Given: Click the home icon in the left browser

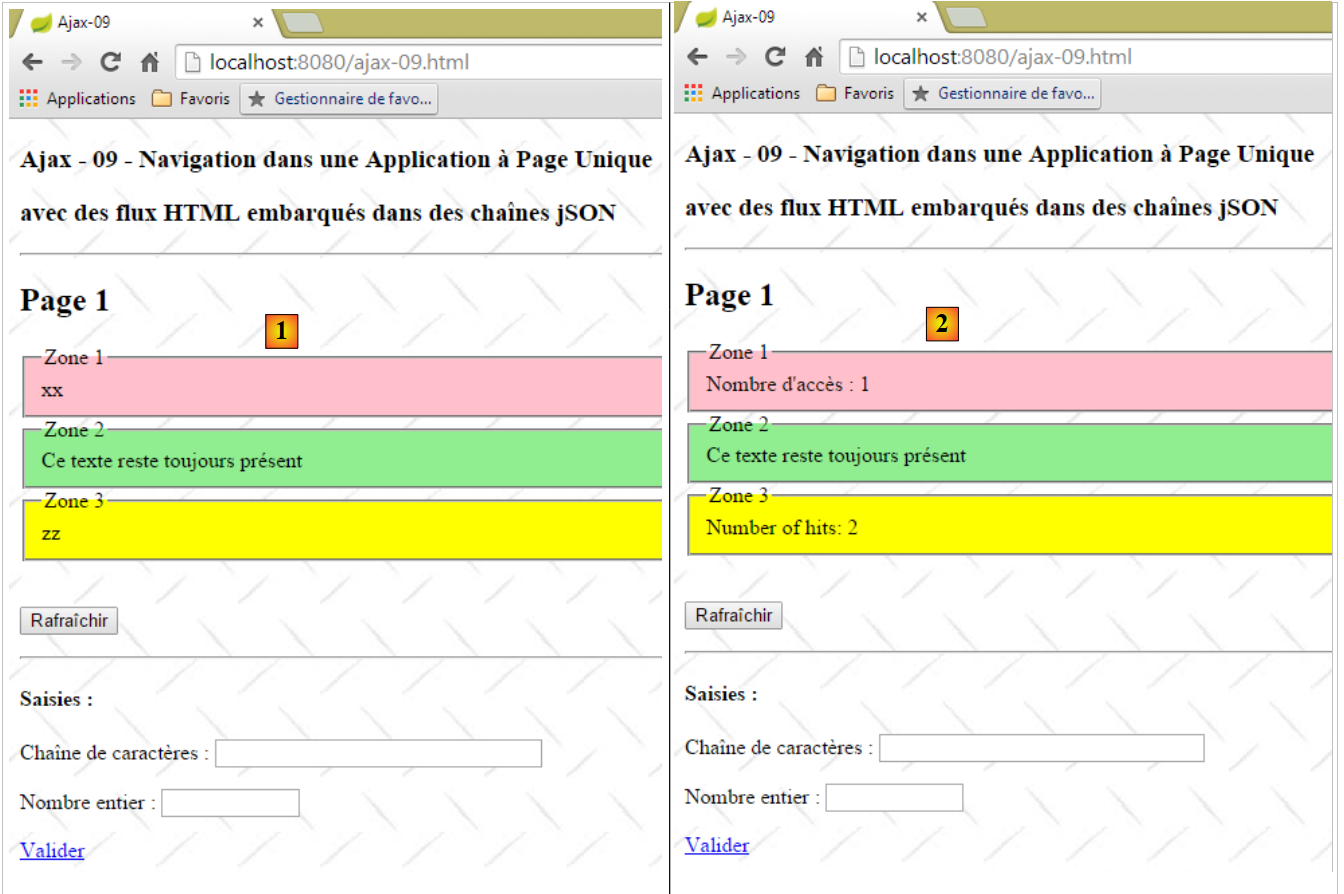Looking at the screenshot, I should click(x=150, y=62).
